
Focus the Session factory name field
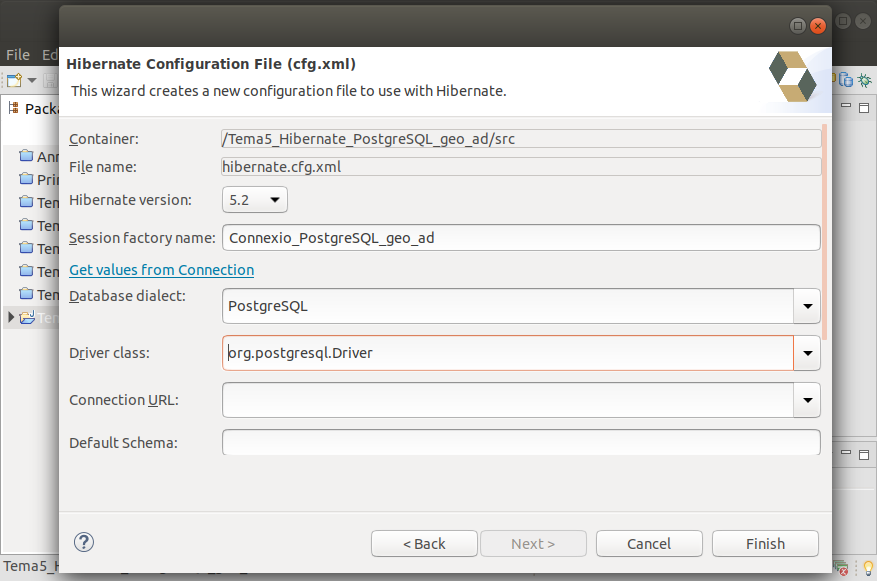(521, 238)
